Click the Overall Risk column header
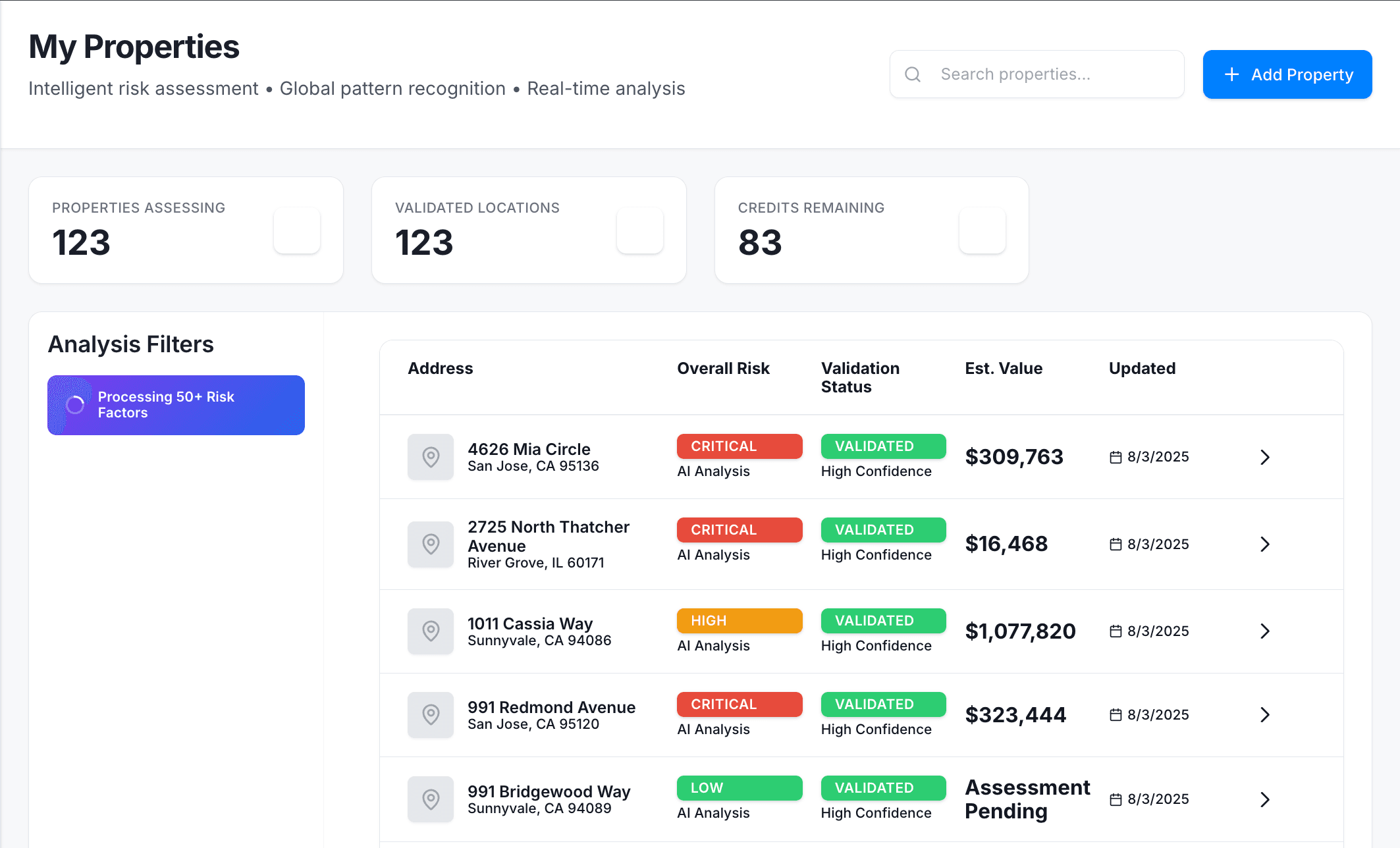Viewport: 1400px width, 848px height. [722, 368]
